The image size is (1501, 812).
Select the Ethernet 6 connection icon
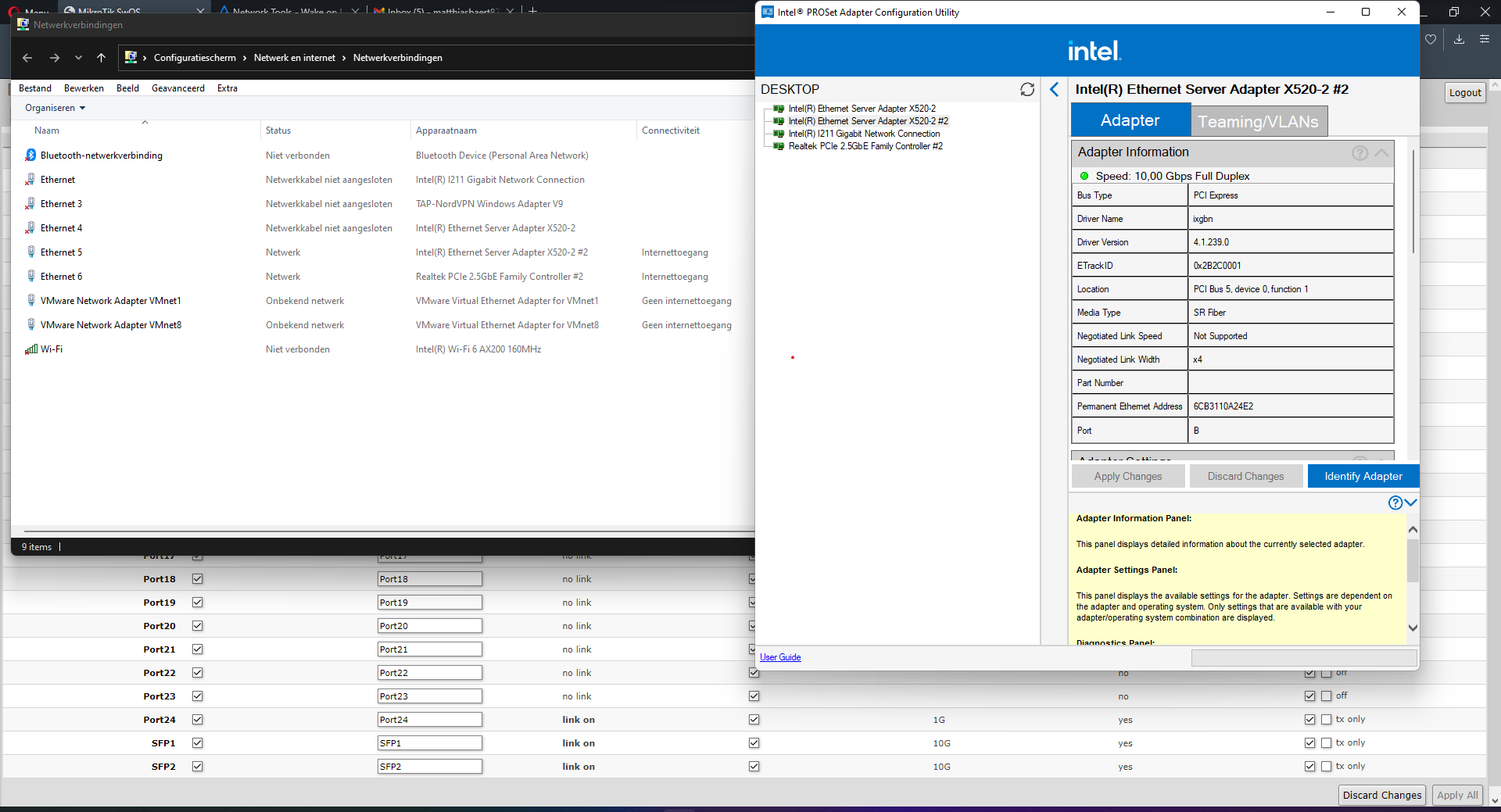pyautogui.click(x=30, y=277)
